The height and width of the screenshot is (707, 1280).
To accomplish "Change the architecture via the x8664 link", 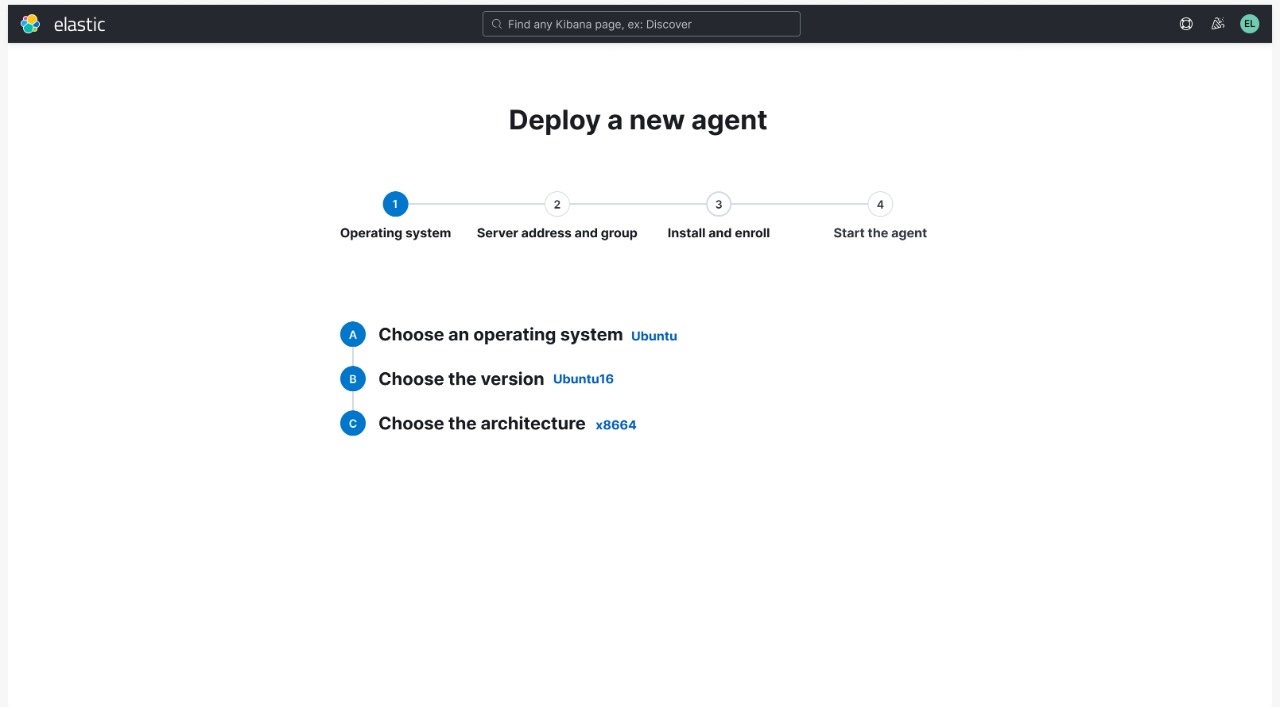I will [616, 424].
